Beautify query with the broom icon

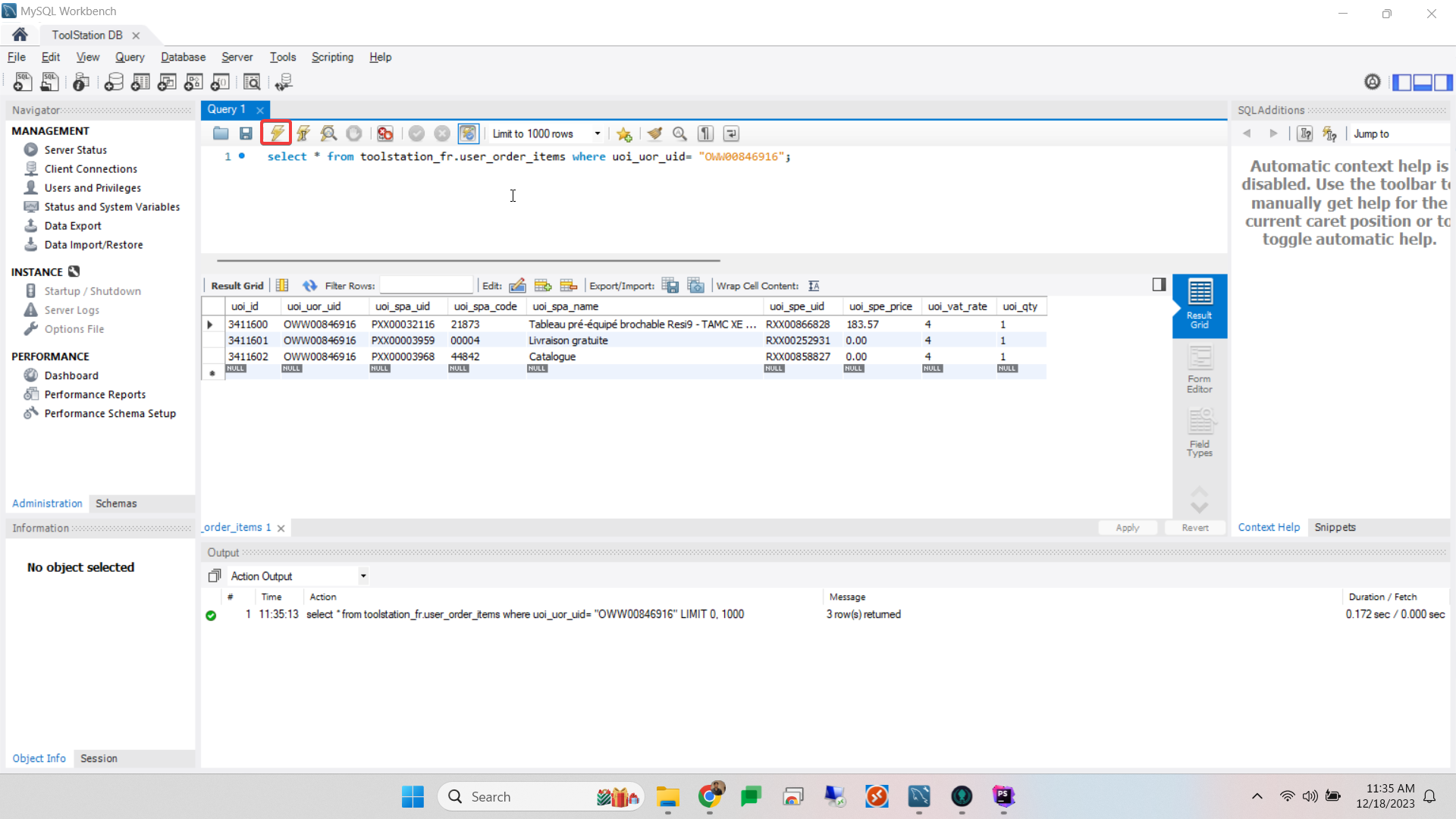(x=654, y=133)
